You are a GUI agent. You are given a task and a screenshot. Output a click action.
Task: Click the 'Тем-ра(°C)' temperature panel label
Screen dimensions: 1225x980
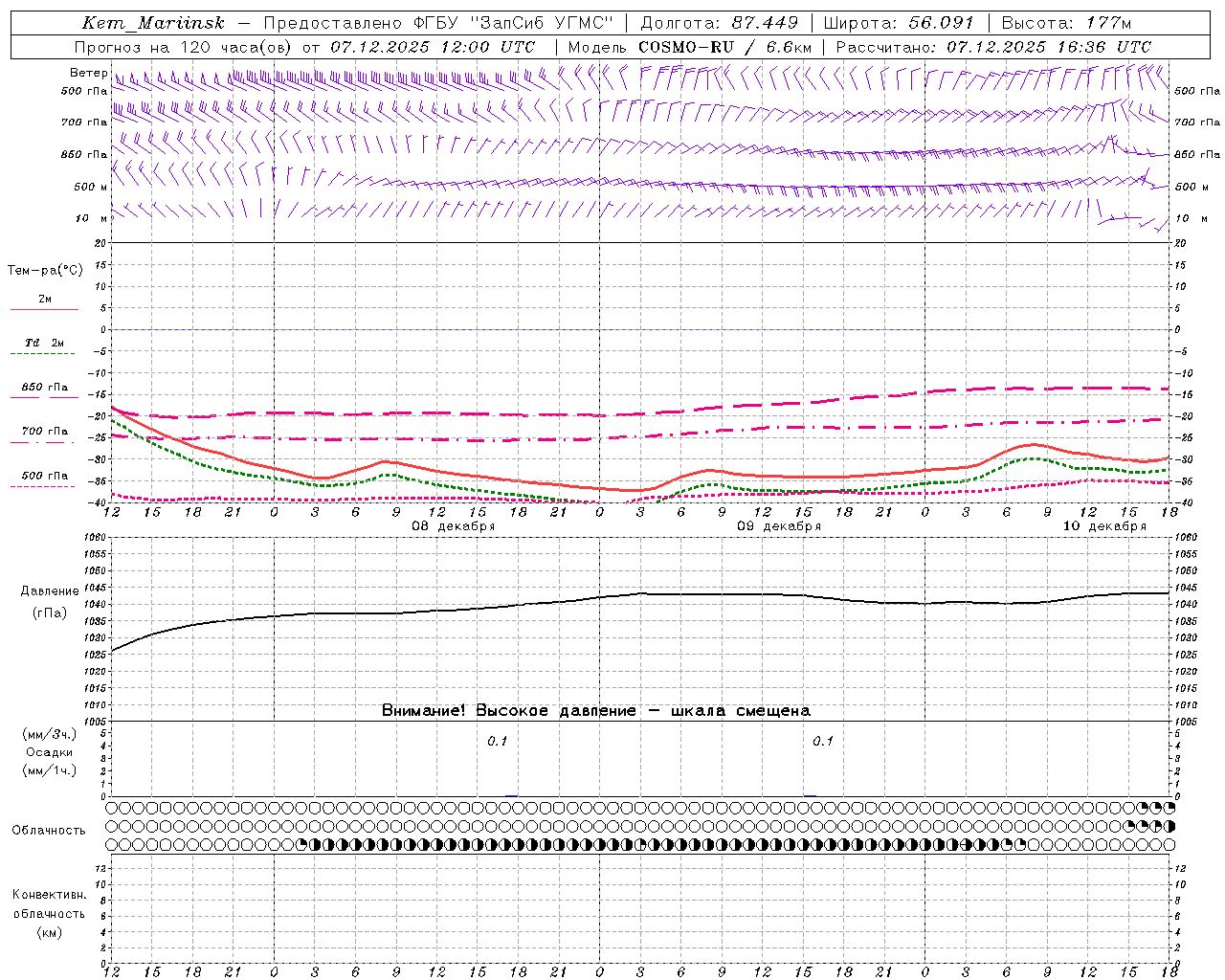click(x=46, y=271)
